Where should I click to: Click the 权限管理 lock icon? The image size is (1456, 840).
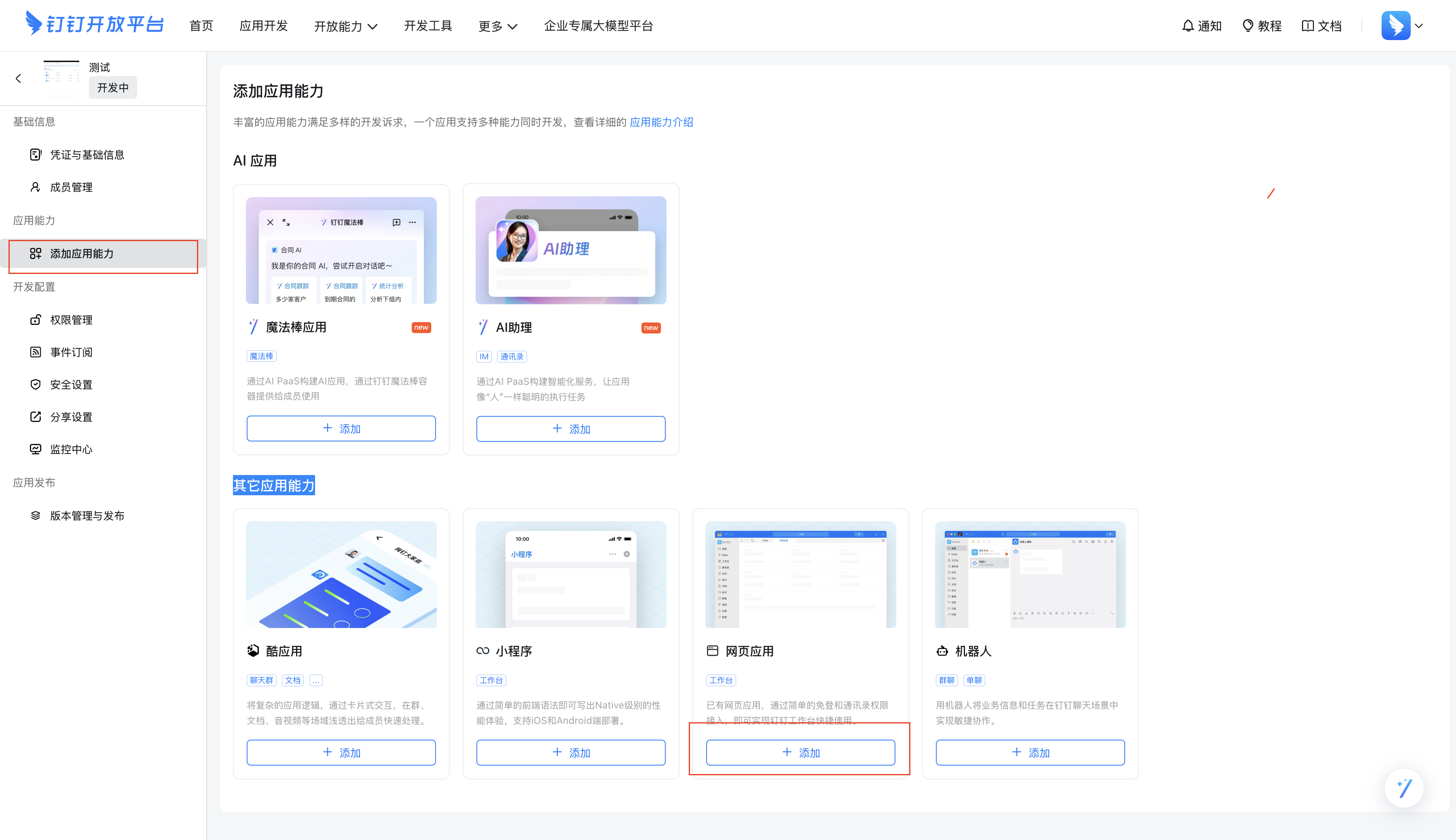[x=36, y=320]
